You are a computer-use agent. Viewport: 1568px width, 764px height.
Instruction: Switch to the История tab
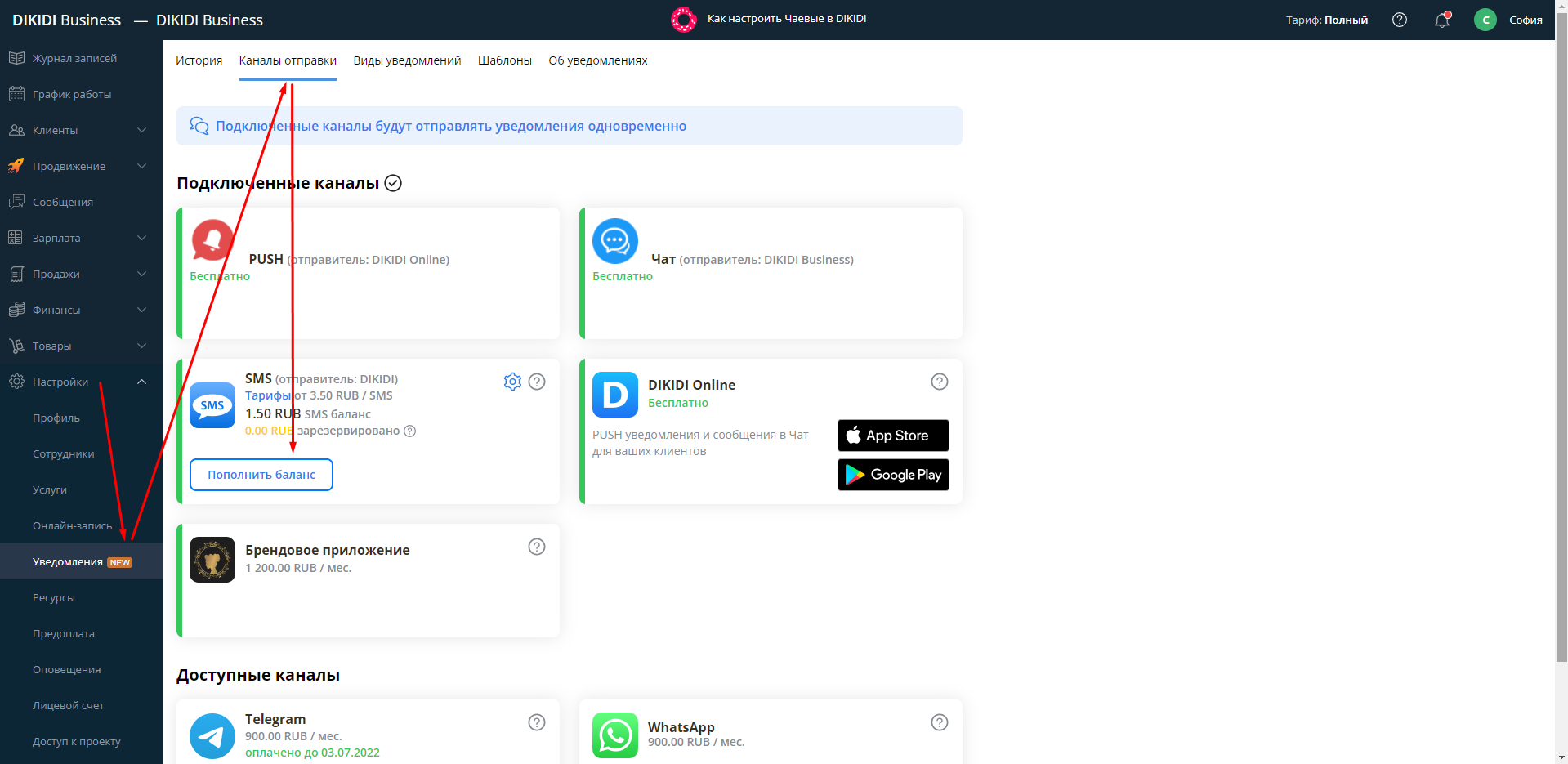(199, 60)
